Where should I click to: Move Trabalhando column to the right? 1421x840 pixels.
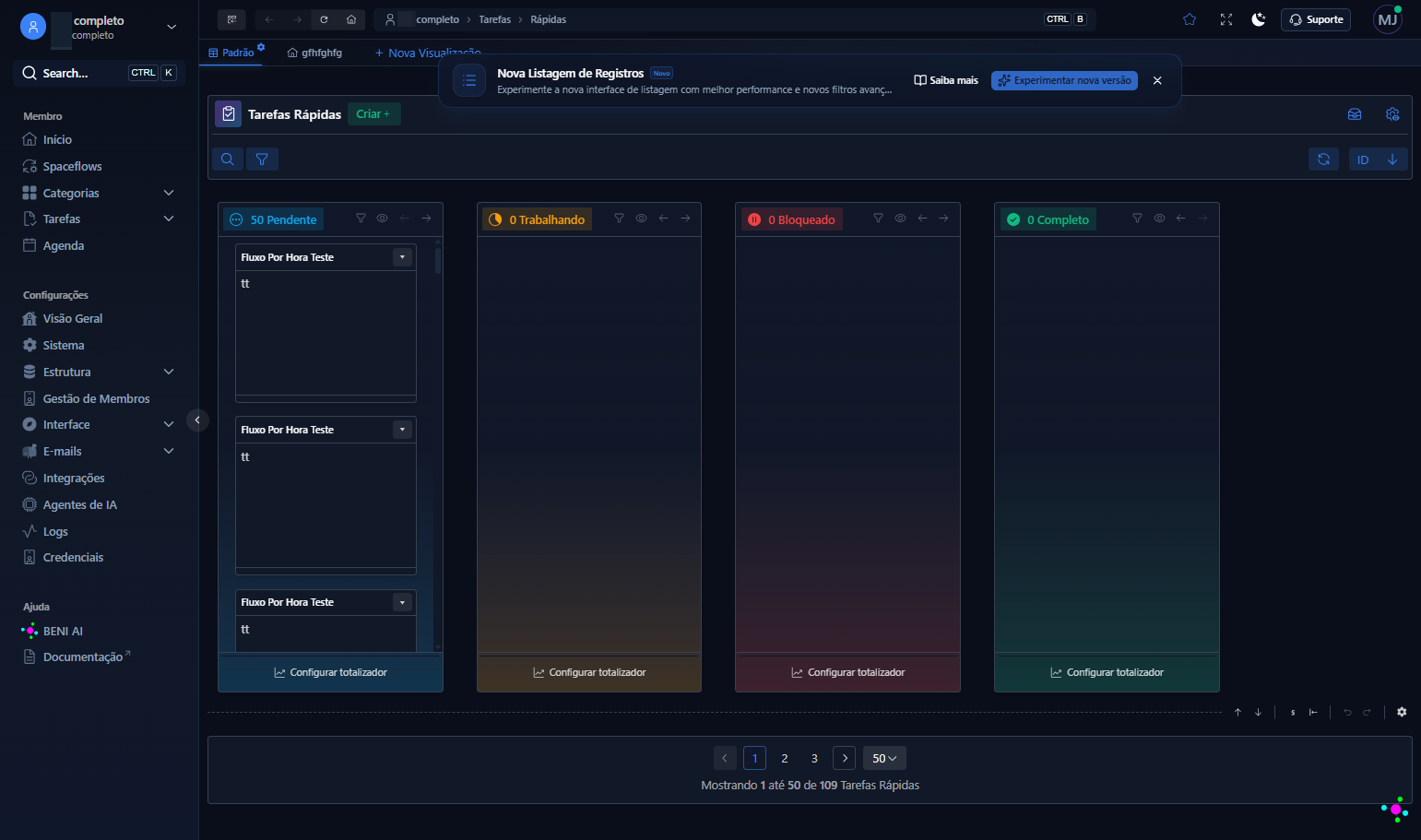click(685, 219)
